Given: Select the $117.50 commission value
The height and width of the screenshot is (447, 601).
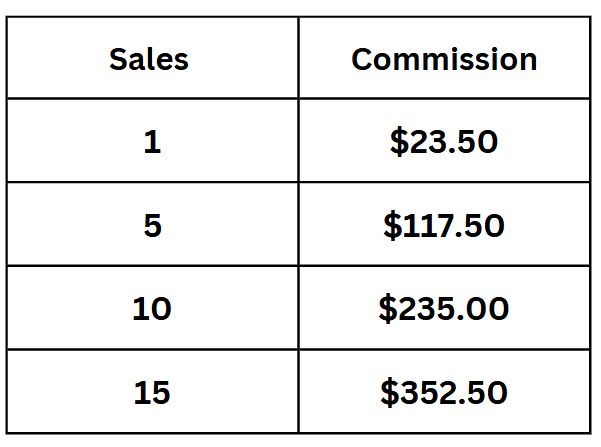Looking at the screenshot, I should [x=444, y=226].
